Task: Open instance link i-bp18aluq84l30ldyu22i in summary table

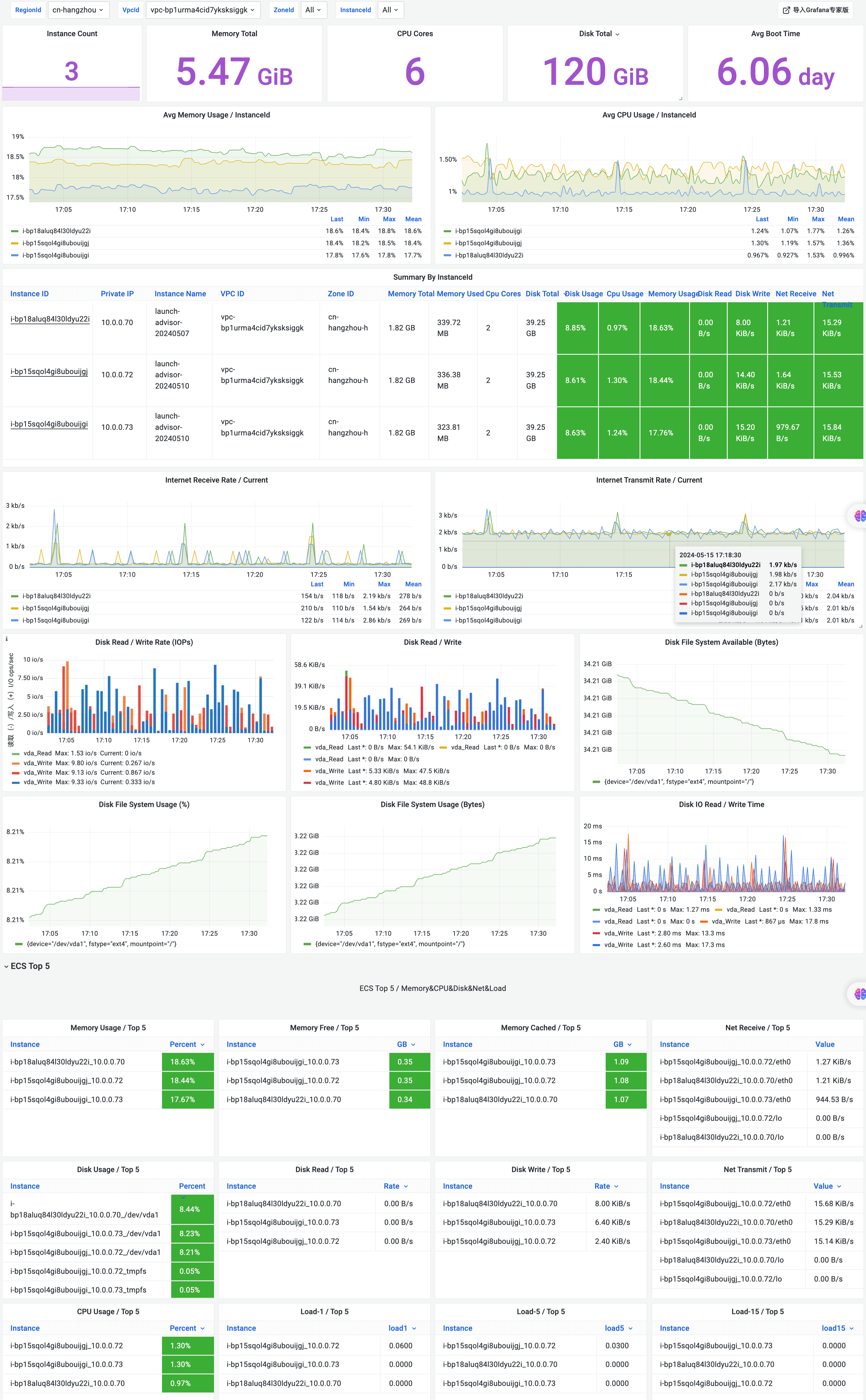Action: click(50, 319)
